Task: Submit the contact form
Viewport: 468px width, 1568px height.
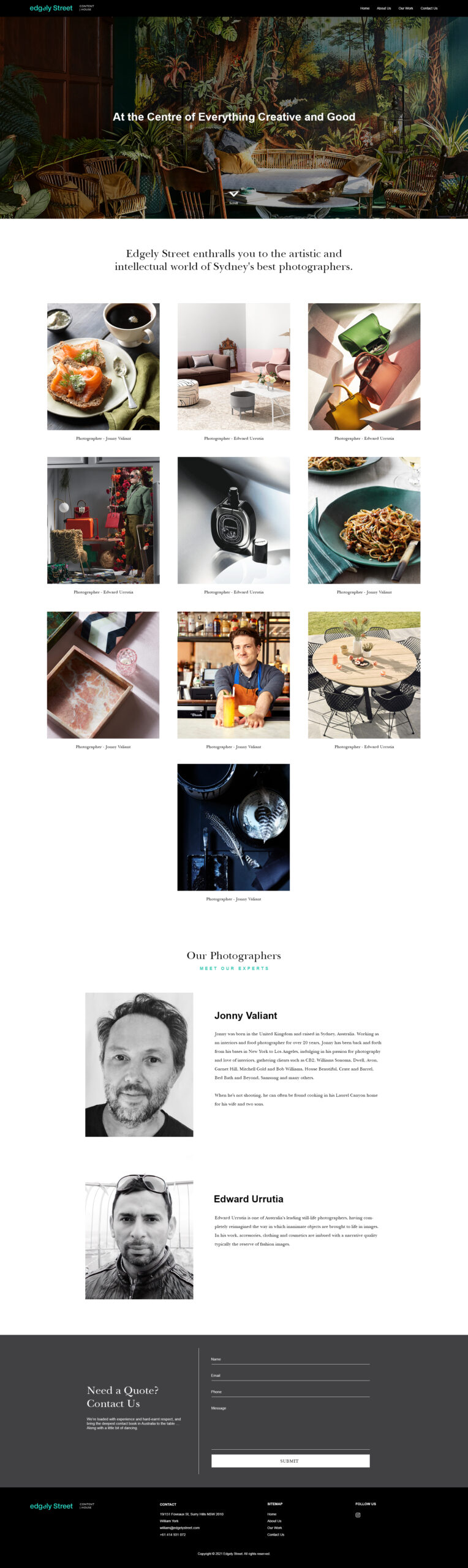Action: [x=290, y=1461]
